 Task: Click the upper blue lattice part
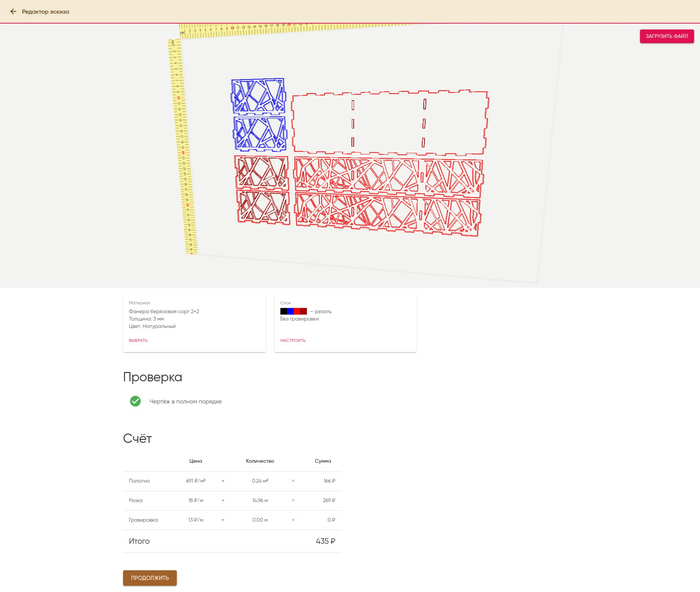pyautogui.click(x=258, y=96)
